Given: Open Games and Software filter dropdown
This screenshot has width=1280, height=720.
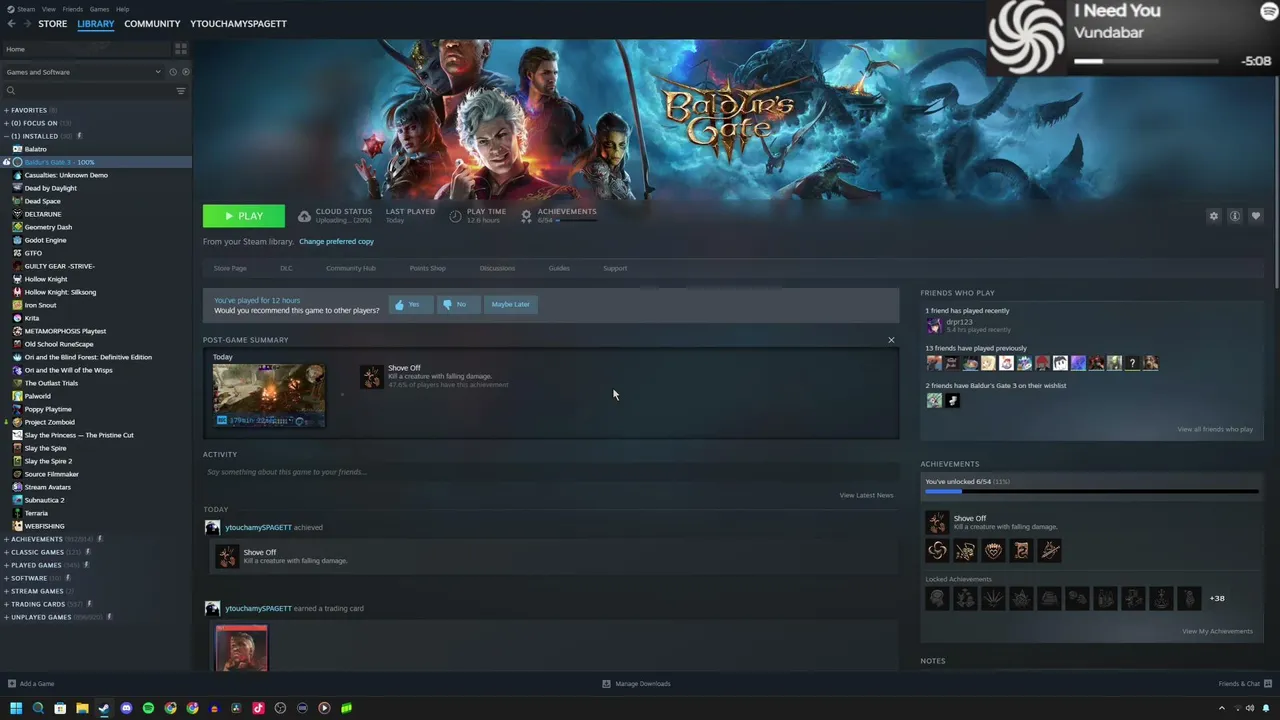Looking at the screenshot, I should (x=83, y=72).
